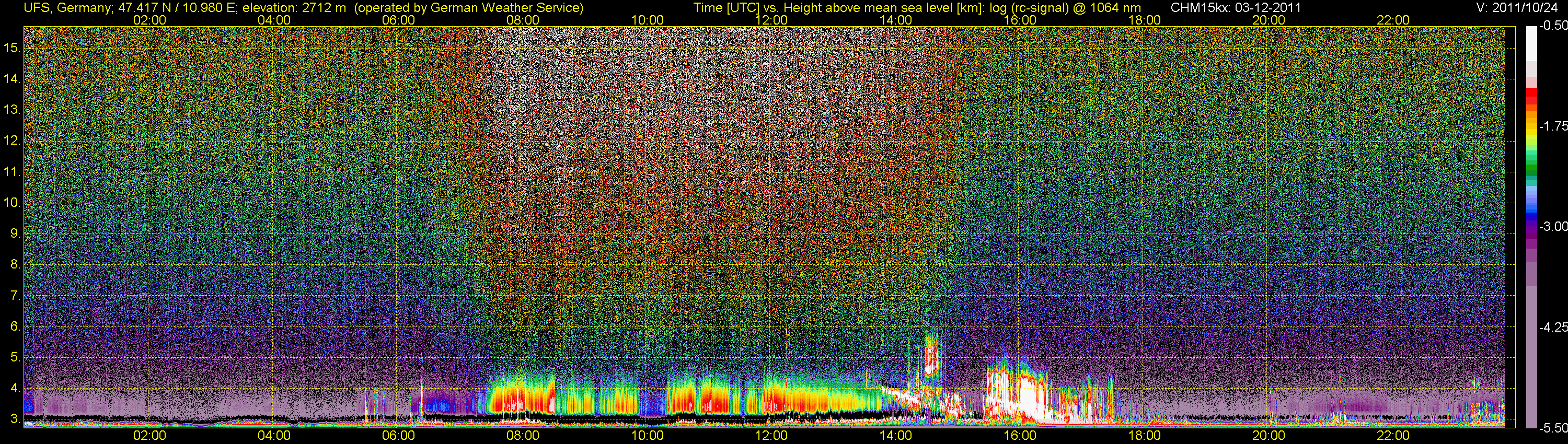Click the '-3.00' color scale value
The width and height of the screenshot is (1568, 444).
click(x=1553, y=227)
